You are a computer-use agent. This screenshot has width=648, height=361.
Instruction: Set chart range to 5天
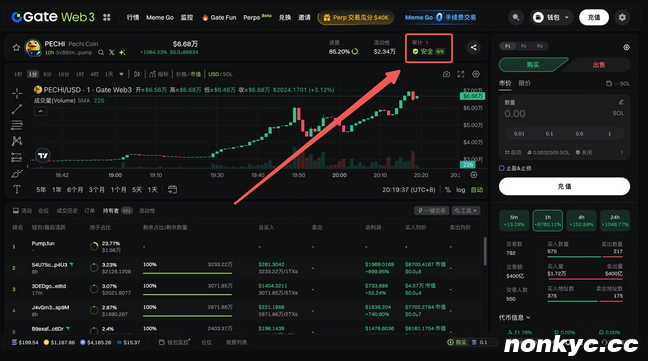[x=137, y=190]
